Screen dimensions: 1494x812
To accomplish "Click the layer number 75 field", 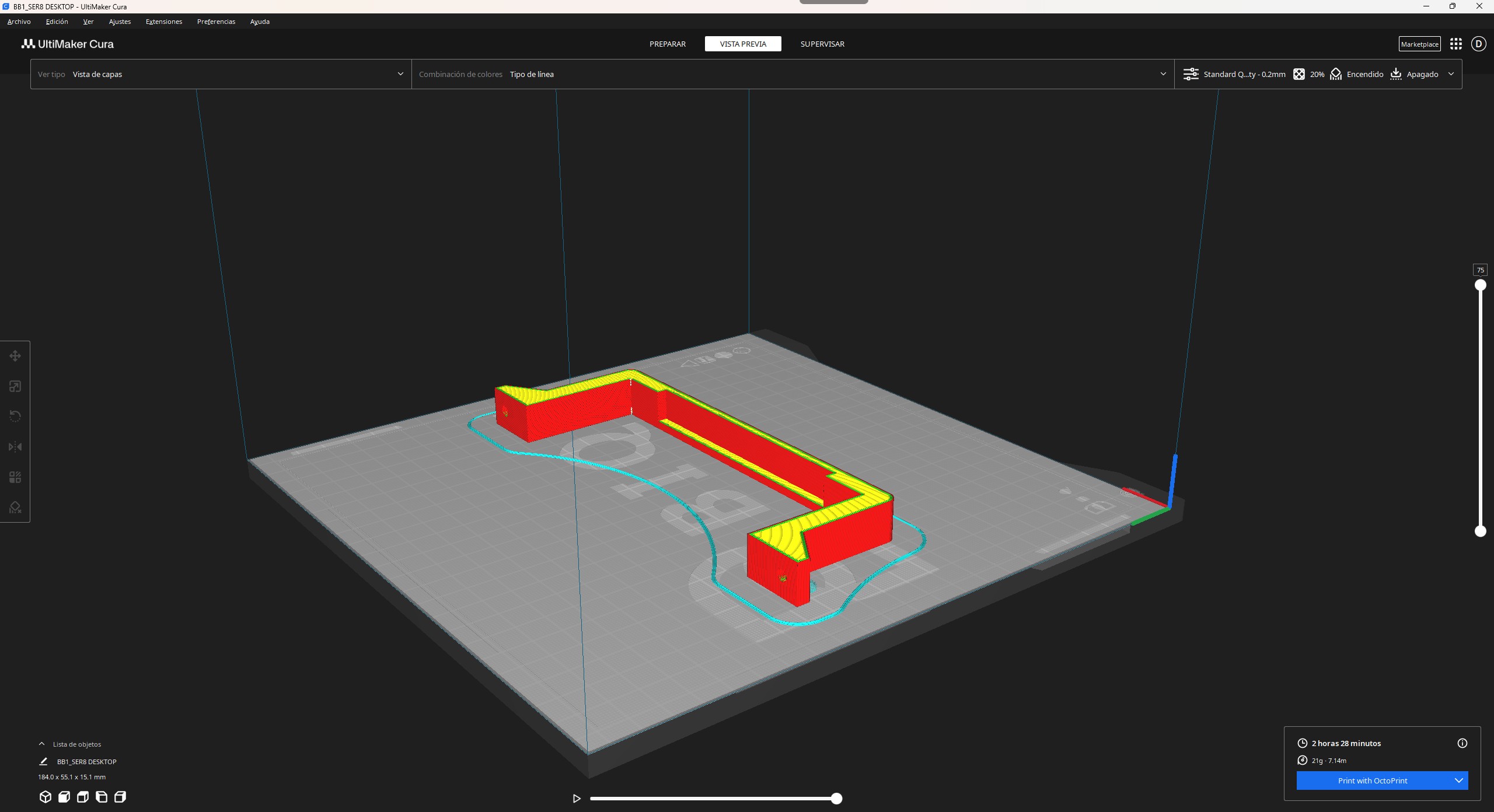I will [1480, 270].
